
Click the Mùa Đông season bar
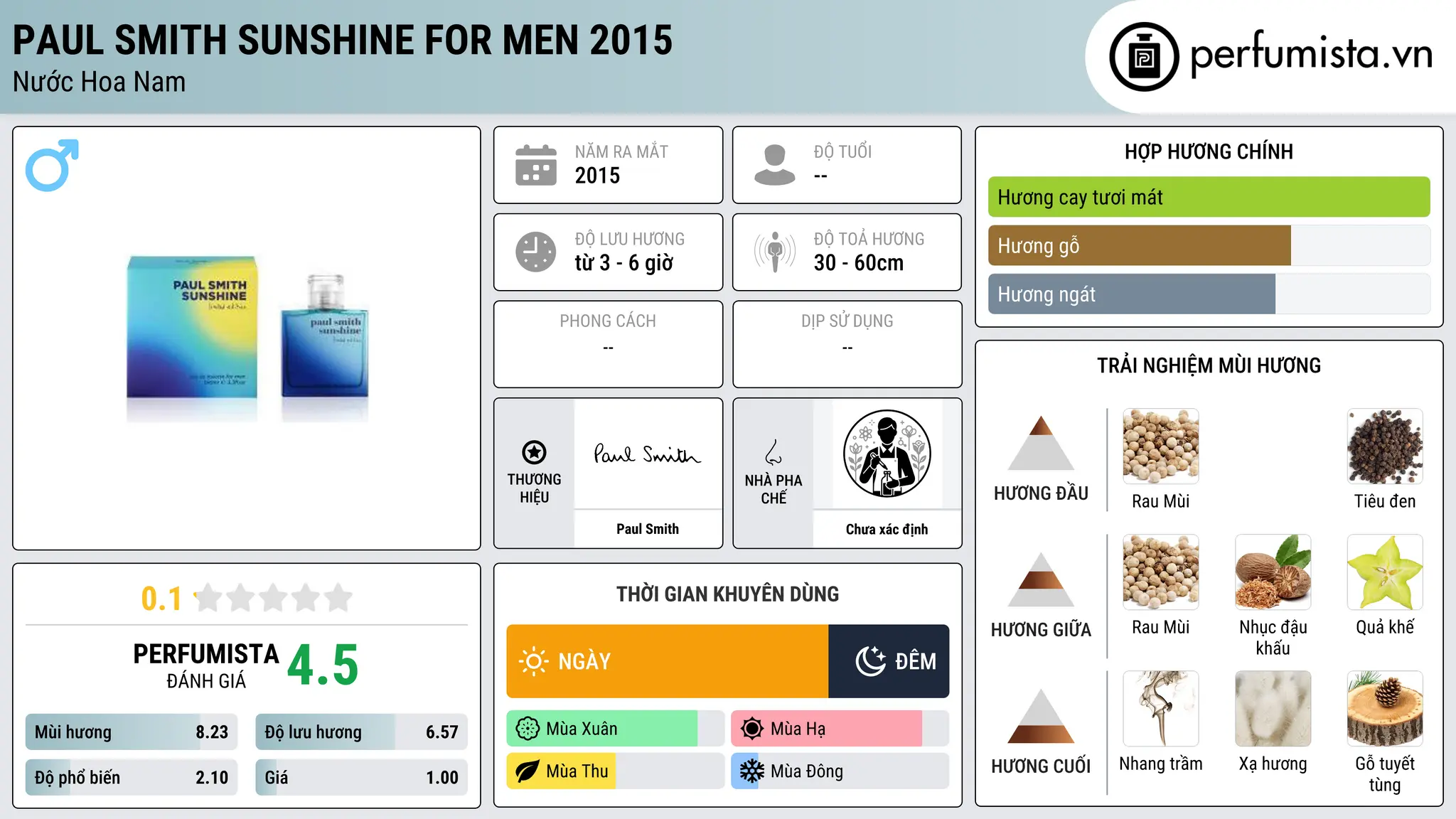[x=840, y=771]
